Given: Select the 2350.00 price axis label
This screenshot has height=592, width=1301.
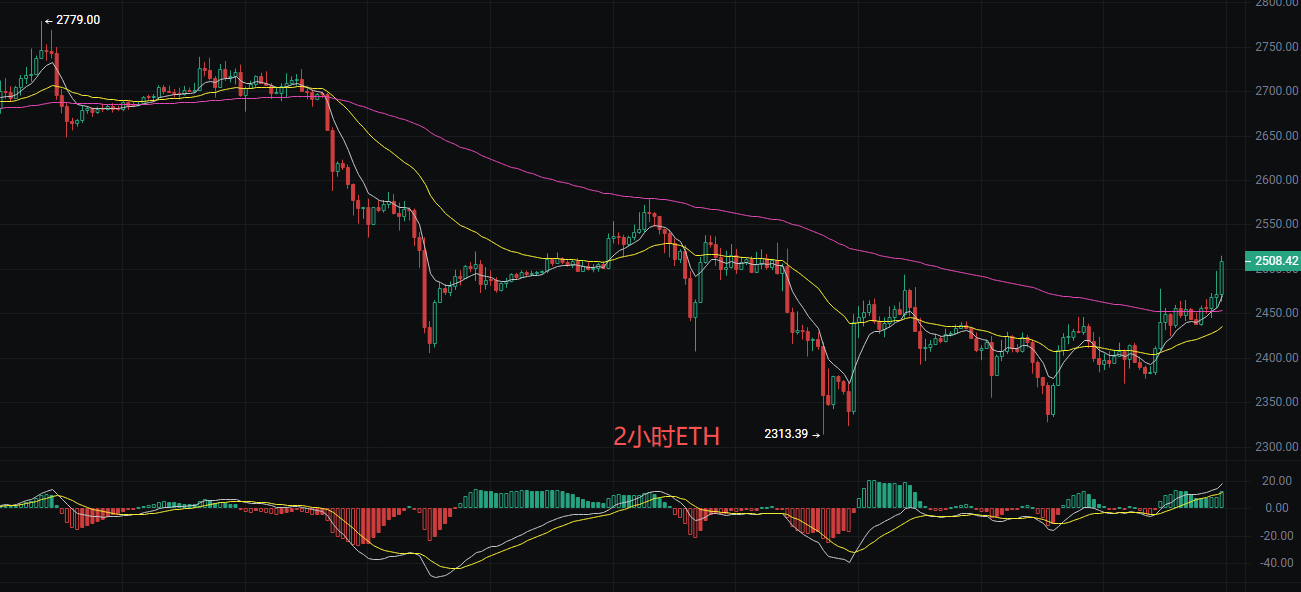Looking at the screenshot, I should [x=1276, y=403].
